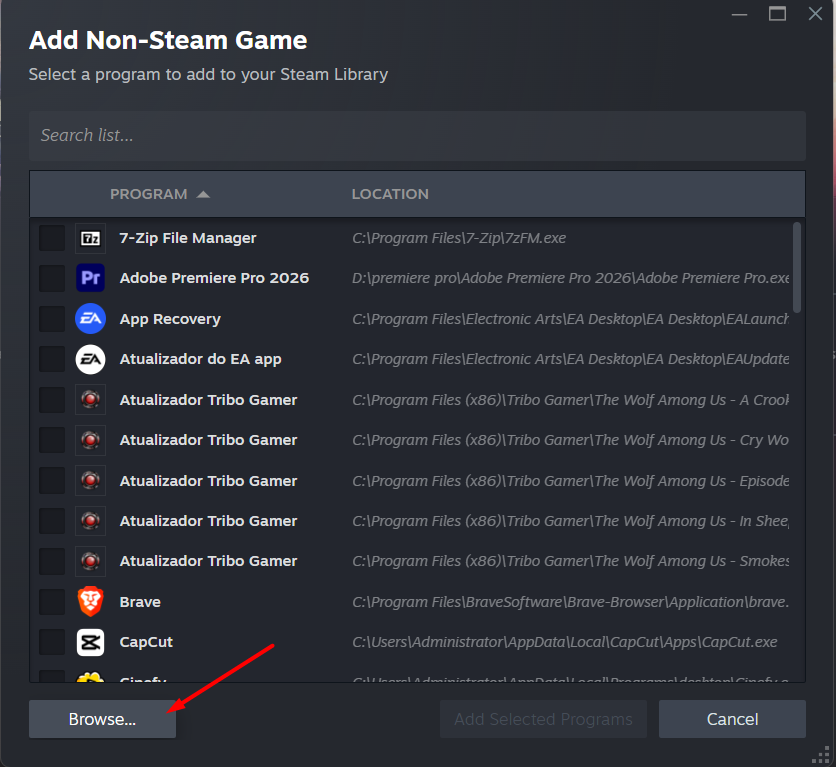Viewport: 836px width, 767px height.
Task: Maximize the Add Non-Steam Game window
Action: pyautogui.click(x=777, y=13)
